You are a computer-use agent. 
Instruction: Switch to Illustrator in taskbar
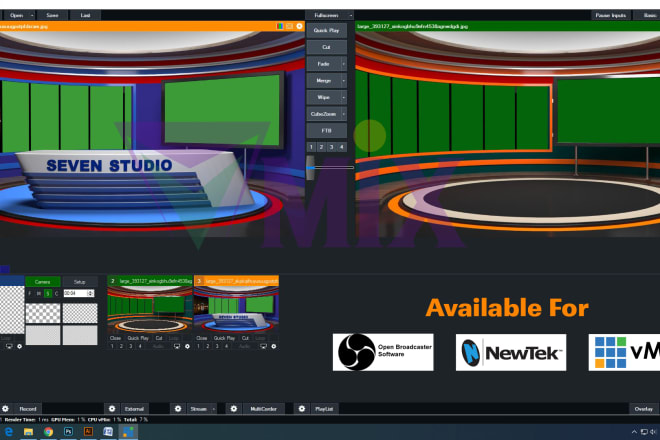(88, 432)
